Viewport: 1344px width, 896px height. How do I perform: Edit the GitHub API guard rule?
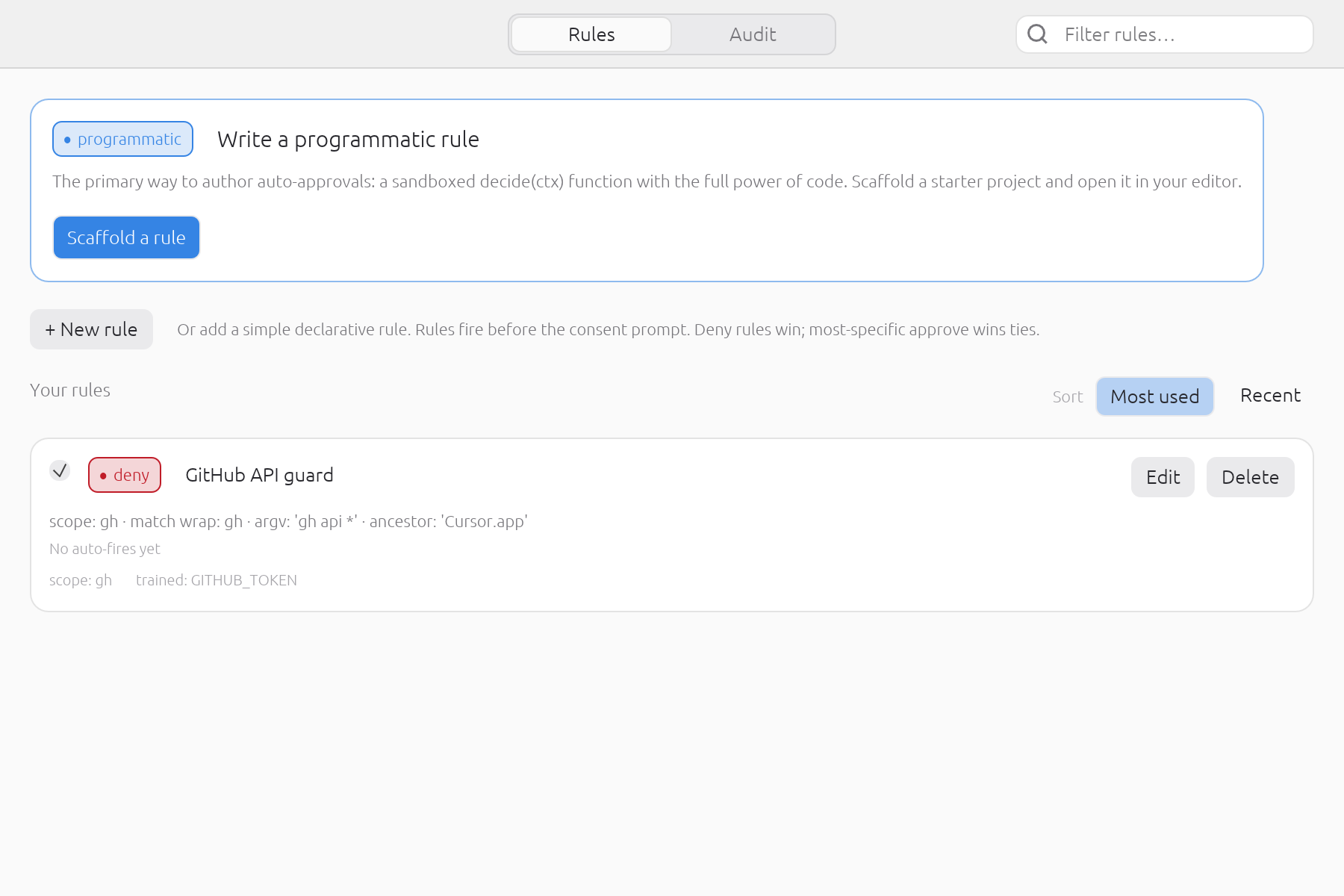point(1163,477)
